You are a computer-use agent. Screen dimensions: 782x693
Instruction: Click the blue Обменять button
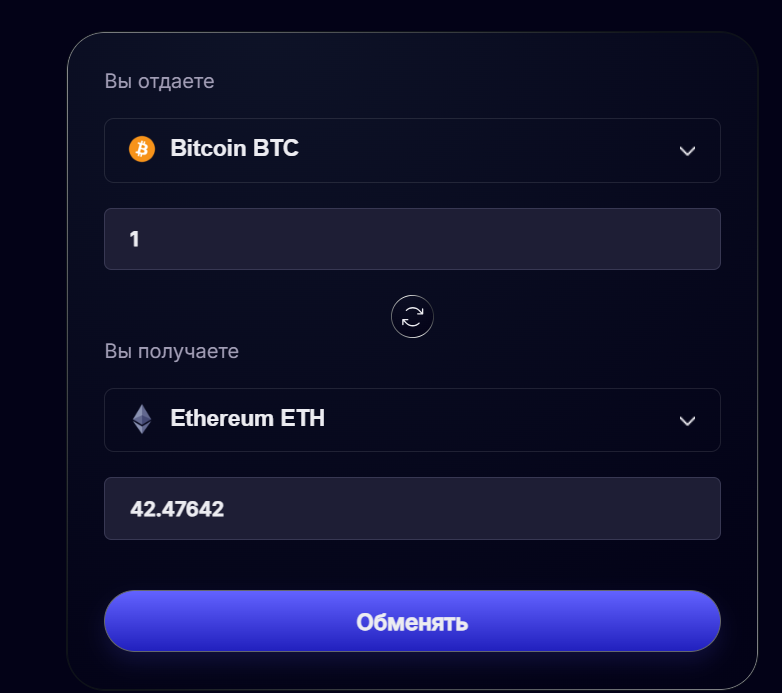click(x=412, y=621)
